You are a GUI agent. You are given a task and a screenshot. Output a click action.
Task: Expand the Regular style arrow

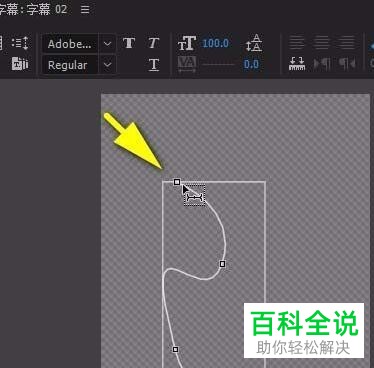(x=107, y=65)
